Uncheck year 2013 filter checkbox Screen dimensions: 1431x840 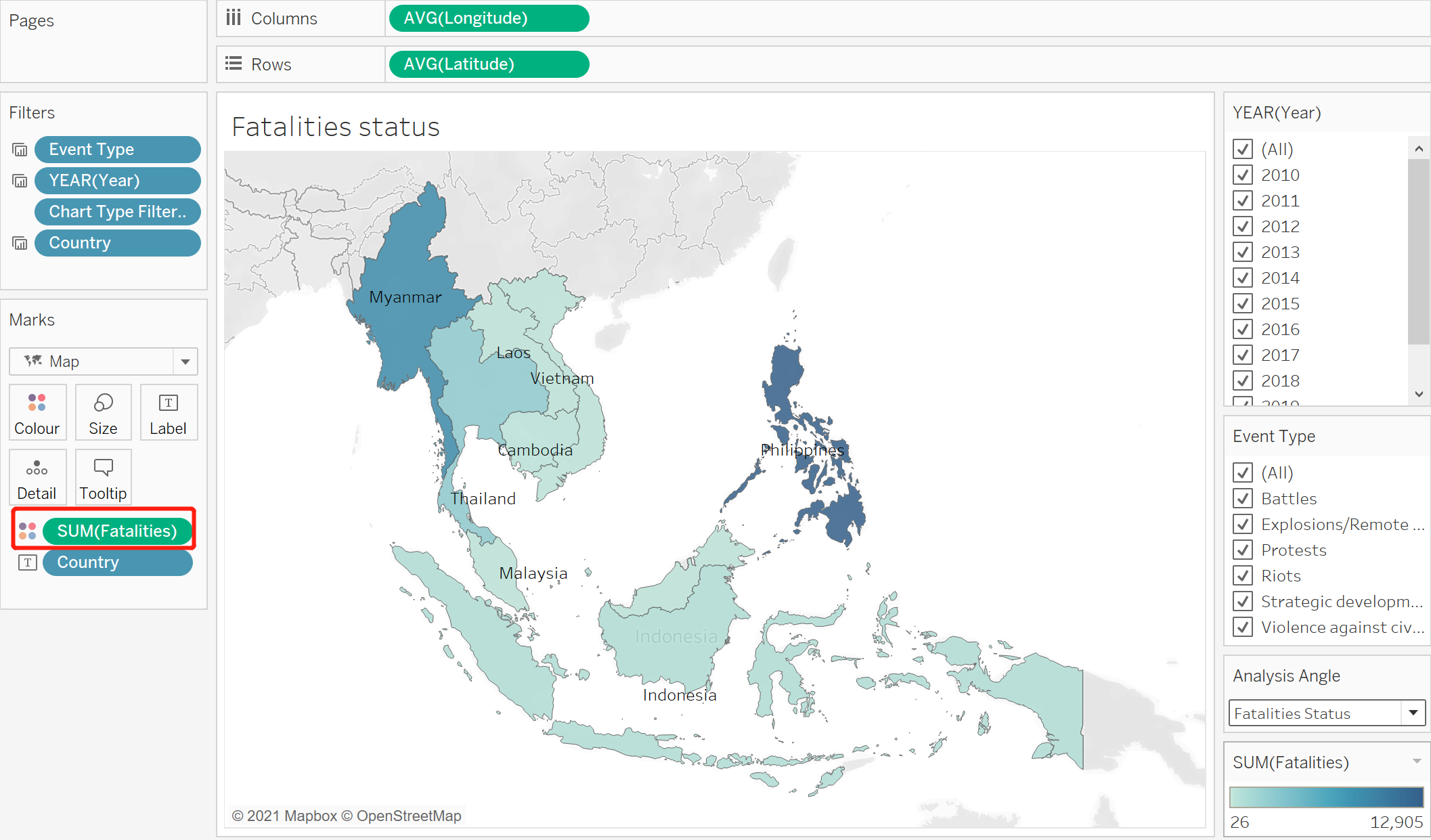(1242, 252)
